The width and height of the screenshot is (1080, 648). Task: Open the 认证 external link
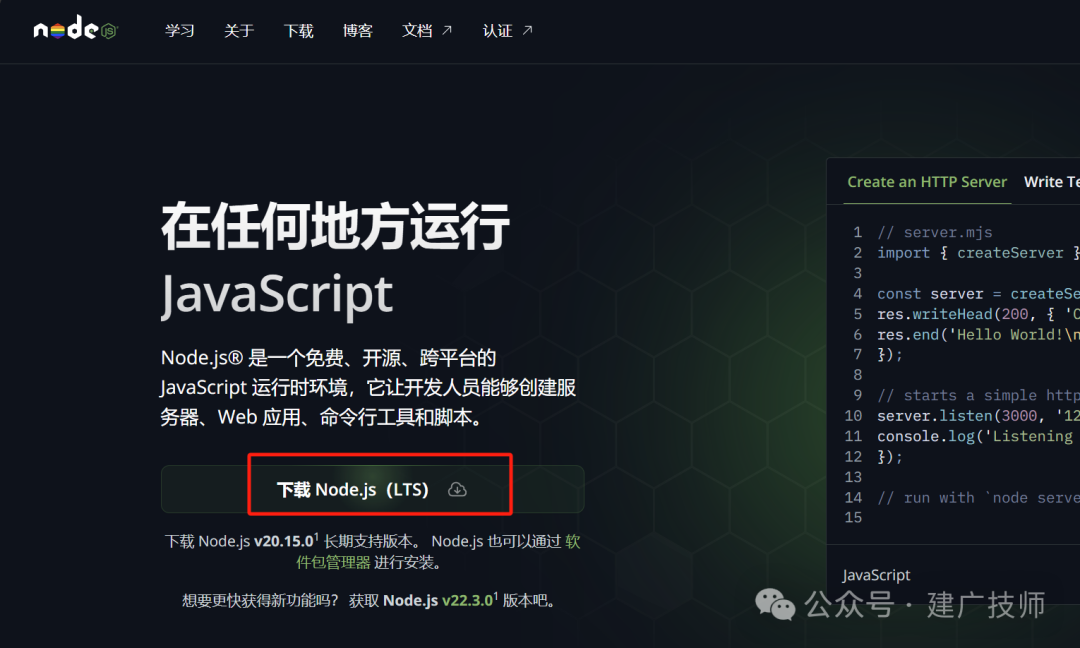tap(508, 30)
